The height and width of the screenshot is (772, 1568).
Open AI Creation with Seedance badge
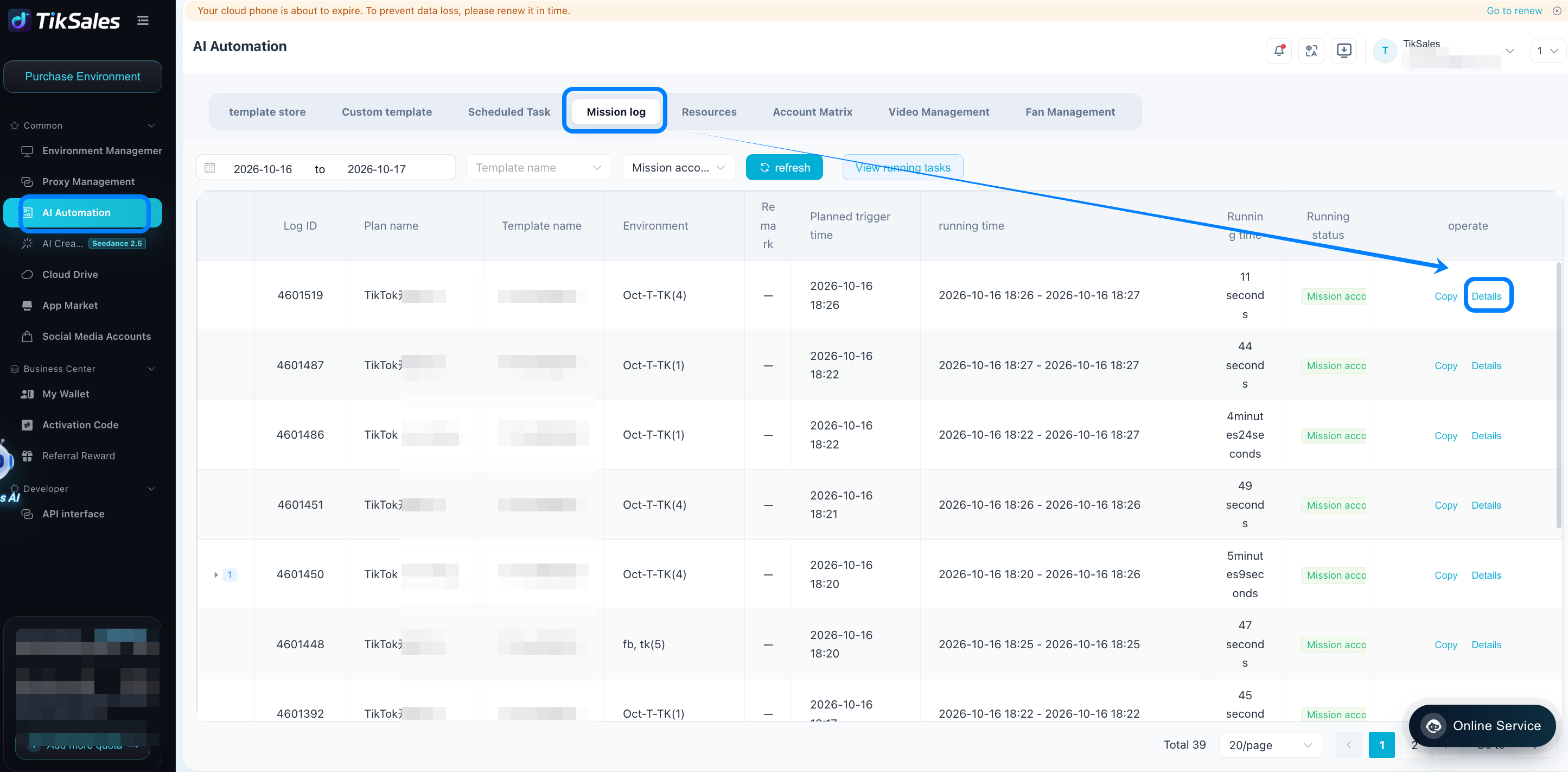(x=84, y=243)
